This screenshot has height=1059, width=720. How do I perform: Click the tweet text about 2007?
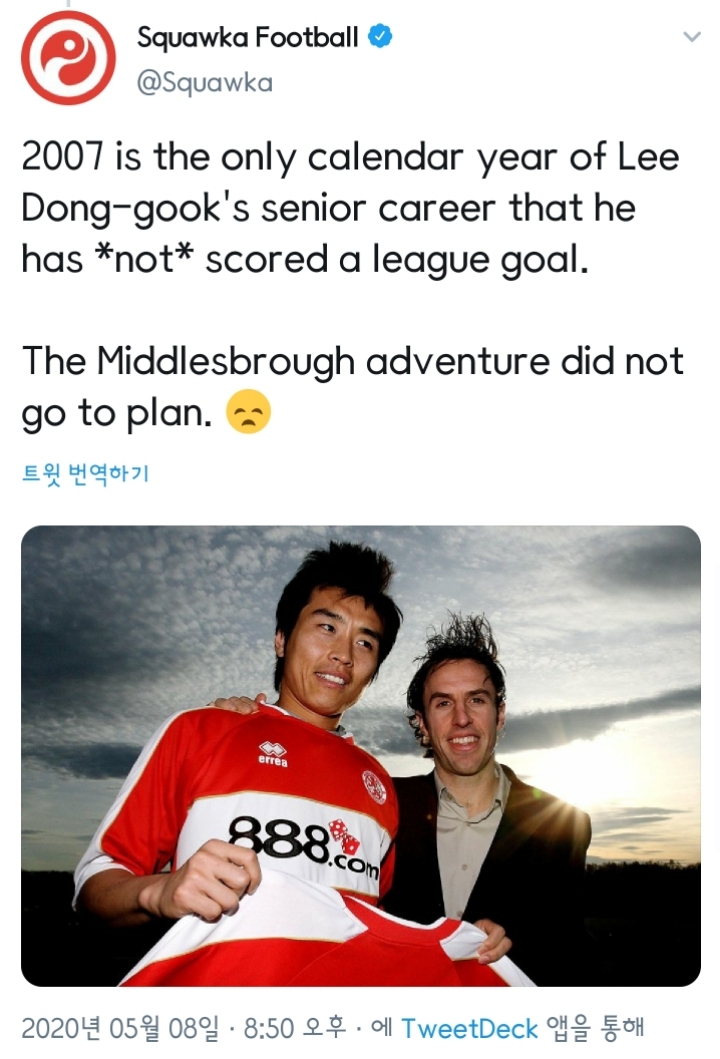tap(350, 208)
